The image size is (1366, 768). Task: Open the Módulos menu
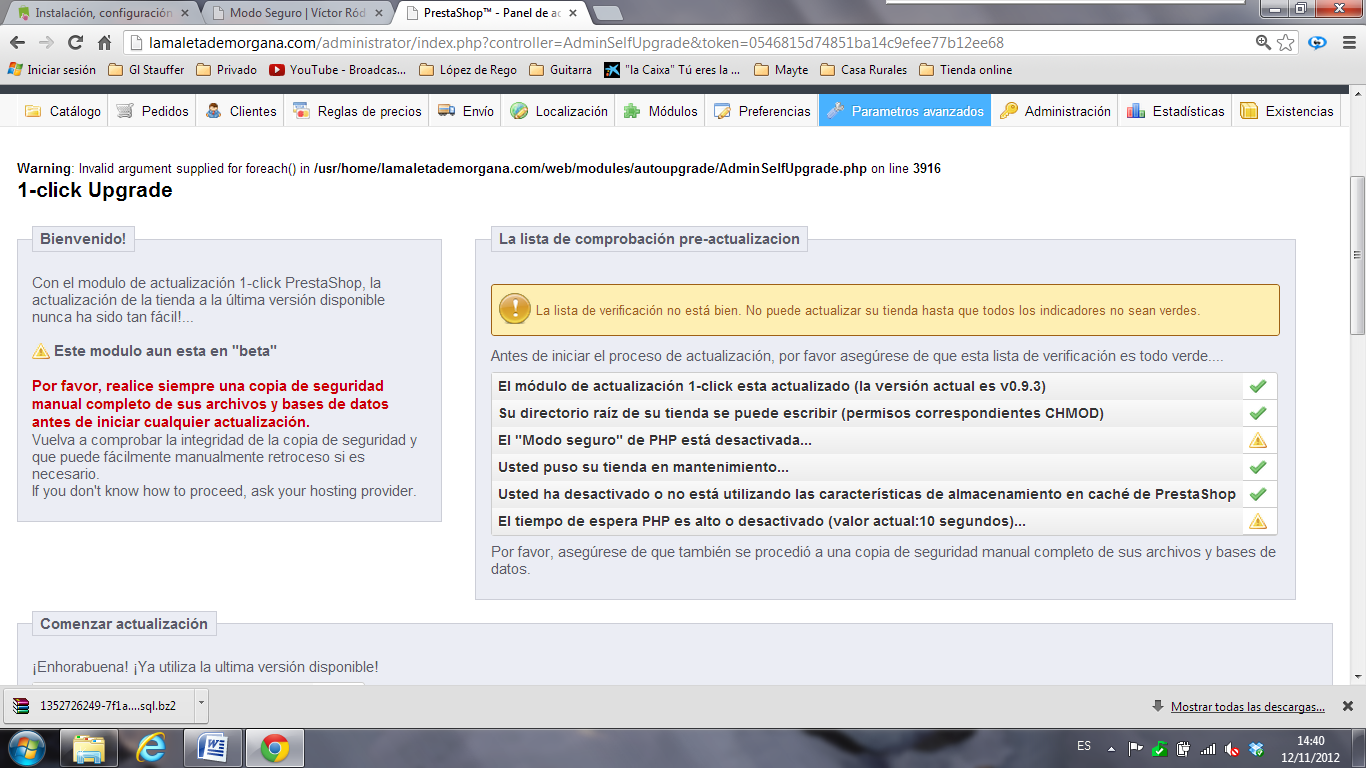(x=660, y=111)
